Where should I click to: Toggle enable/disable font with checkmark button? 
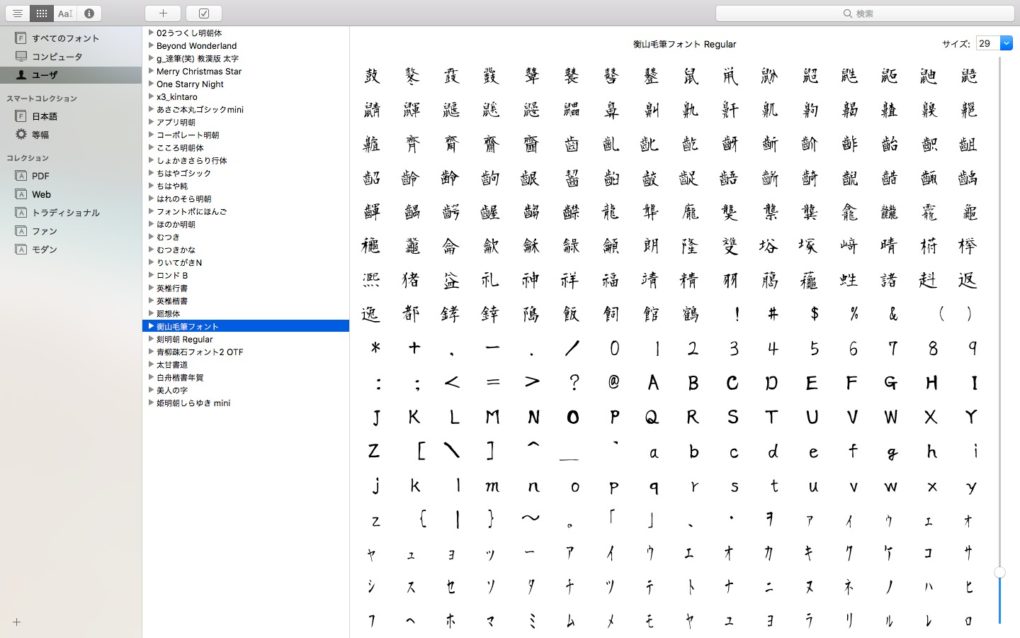(x=204, y=13)
